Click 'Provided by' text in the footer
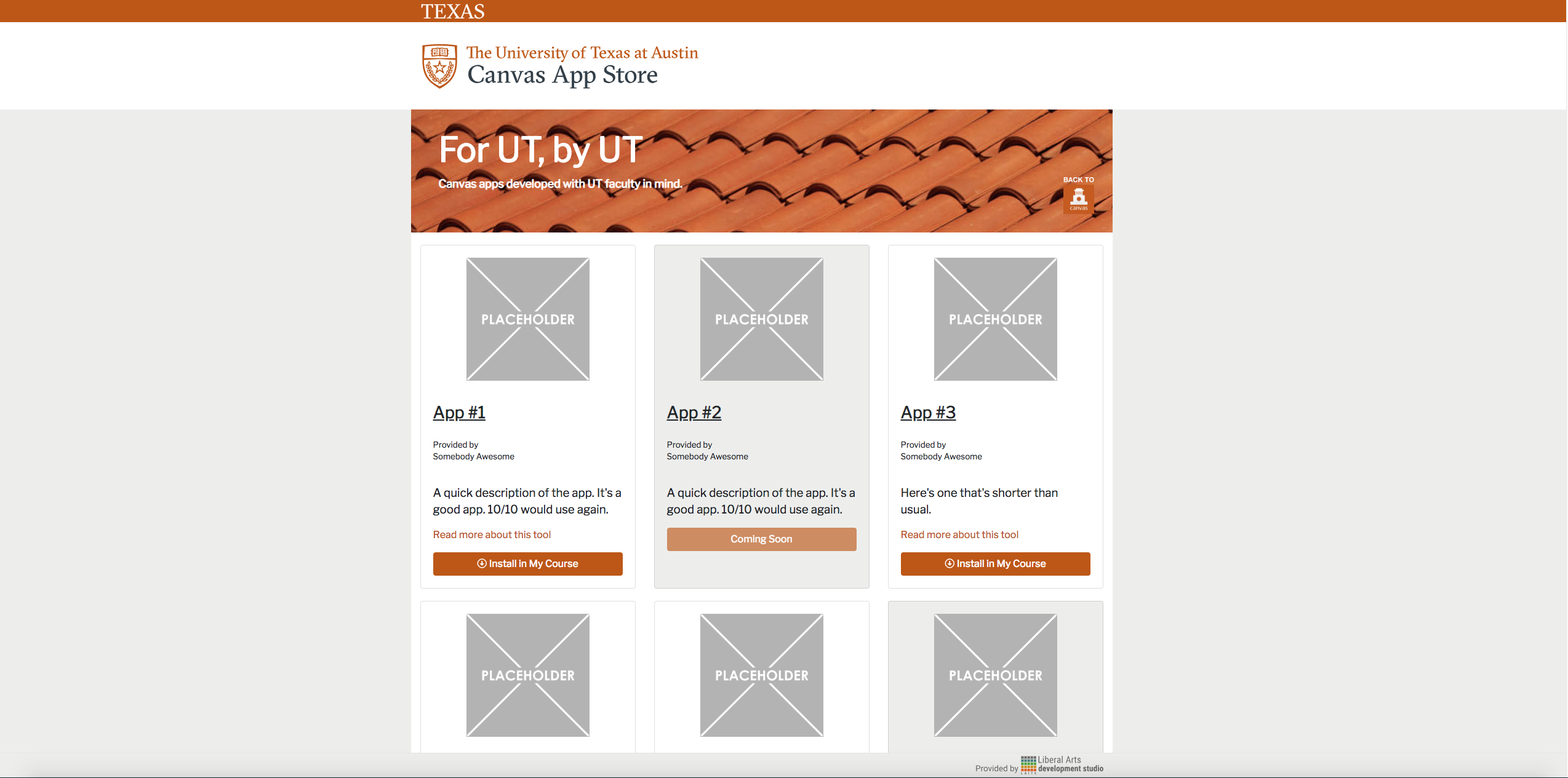This screenshot has height=778, width=1568. [996, 768]
